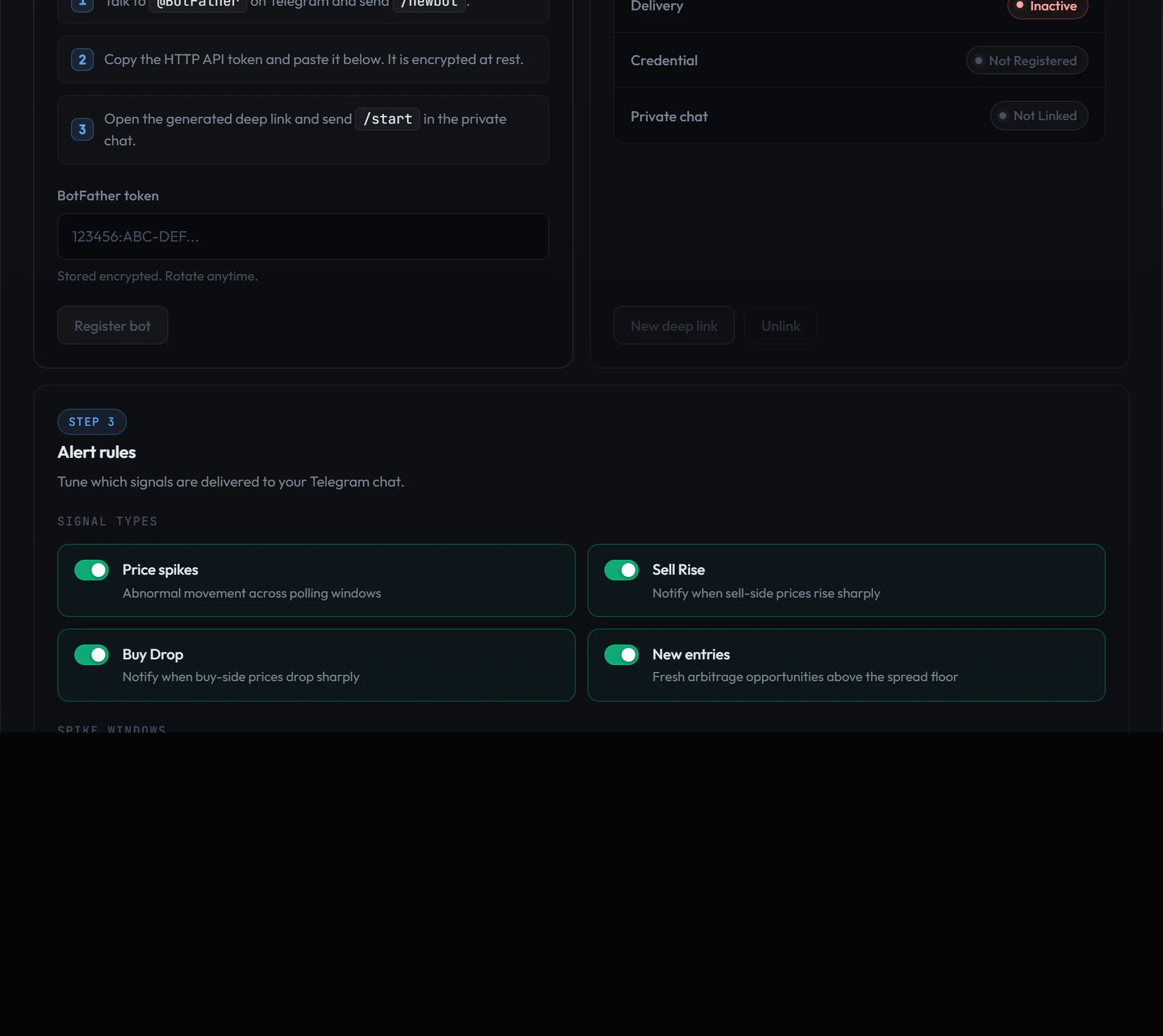Click the /start command code chip
This screenshot has width=1163, height=1036.
[387, 119]
